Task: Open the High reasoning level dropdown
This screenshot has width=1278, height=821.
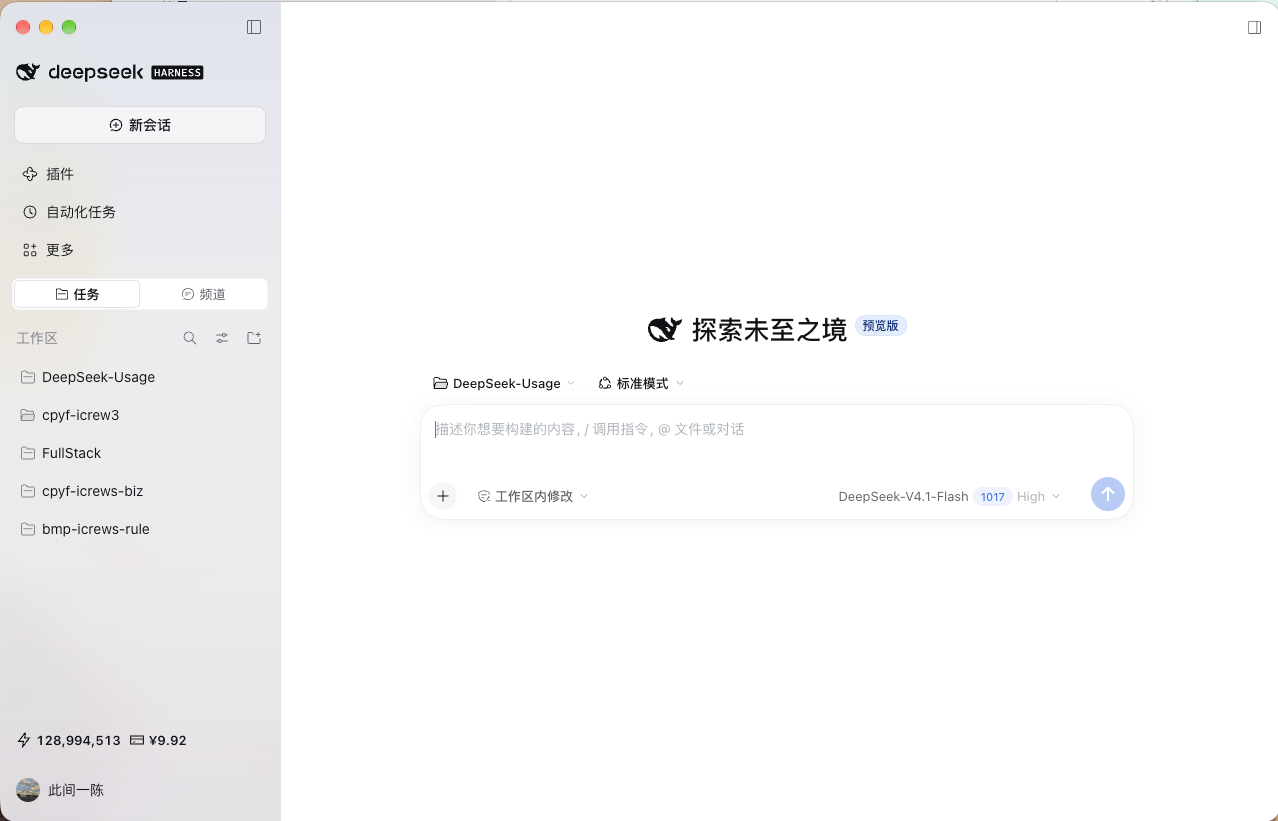Action: [x=1038, y=496]
